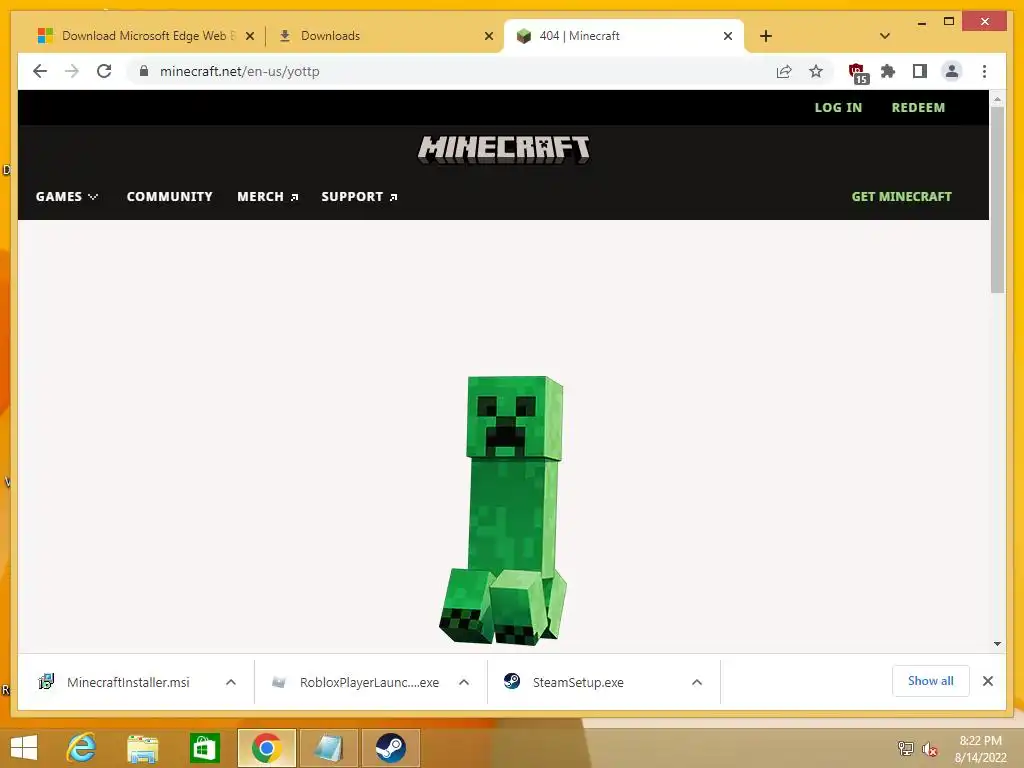The image size is (1024, 768).
Task: Select the 404 | Minecraft tab
Action: pos(624,36)
